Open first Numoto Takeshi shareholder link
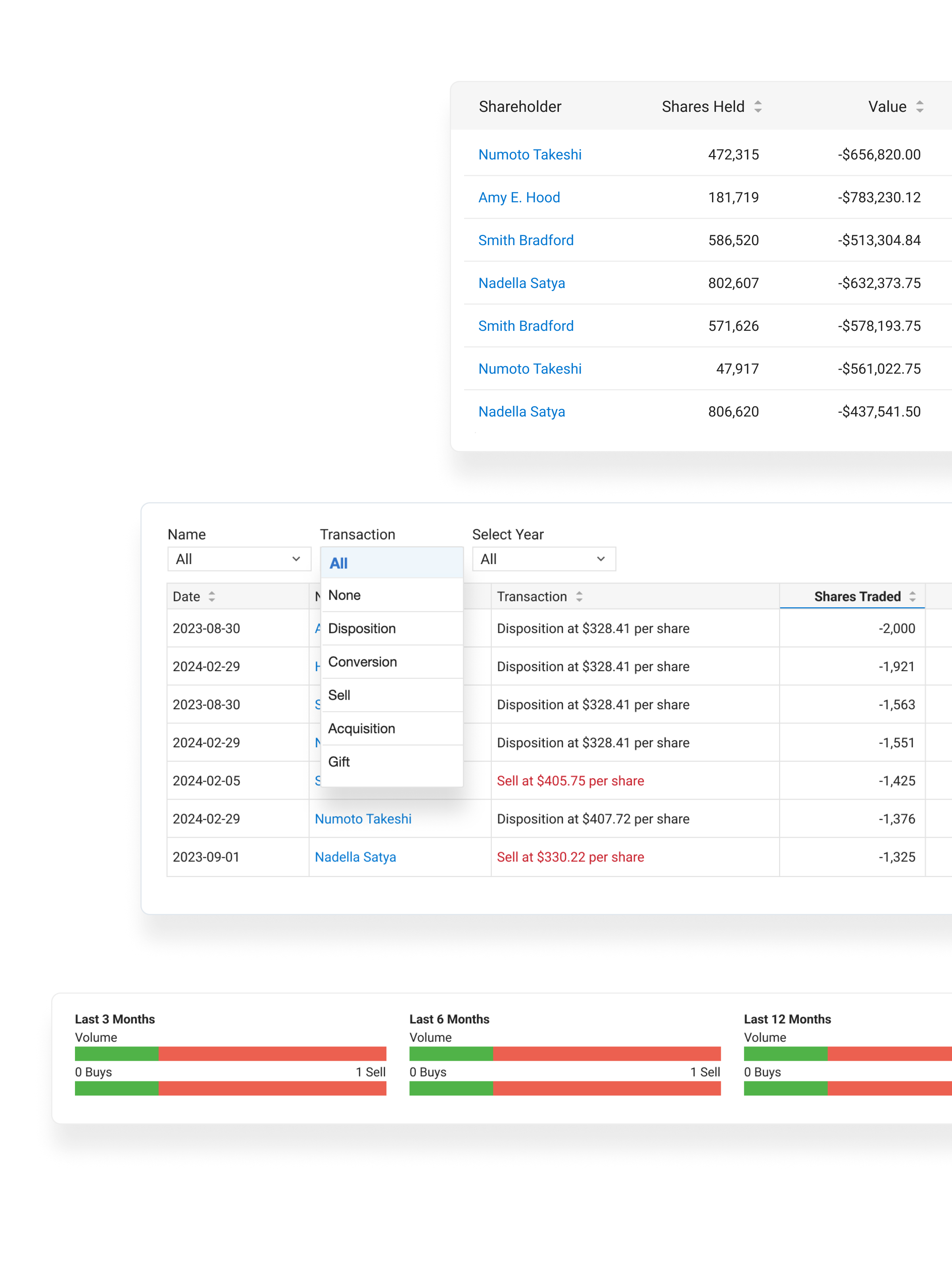 pos(530,154)
